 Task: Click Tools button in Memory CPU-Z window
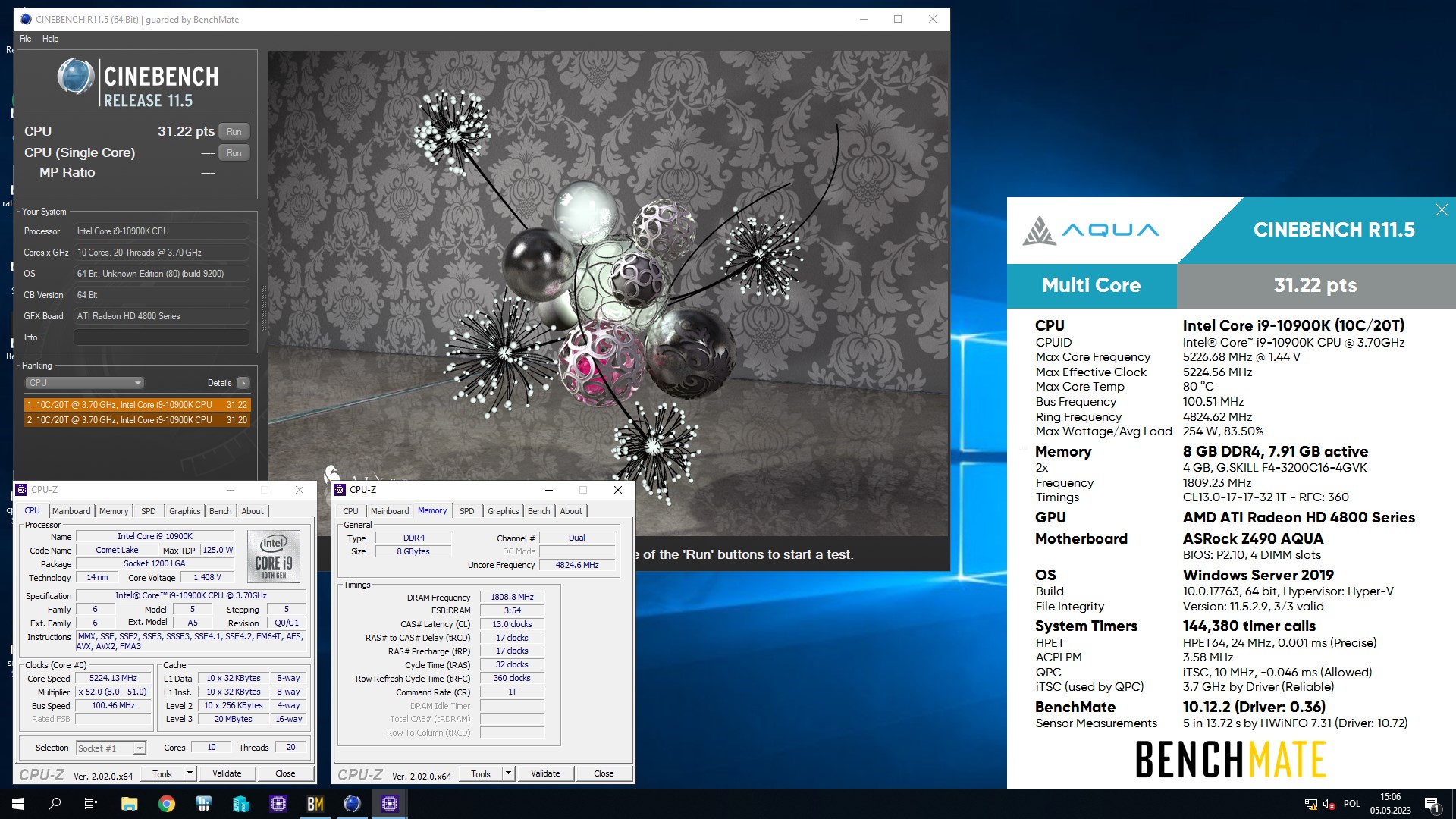(x=481, y=773)
